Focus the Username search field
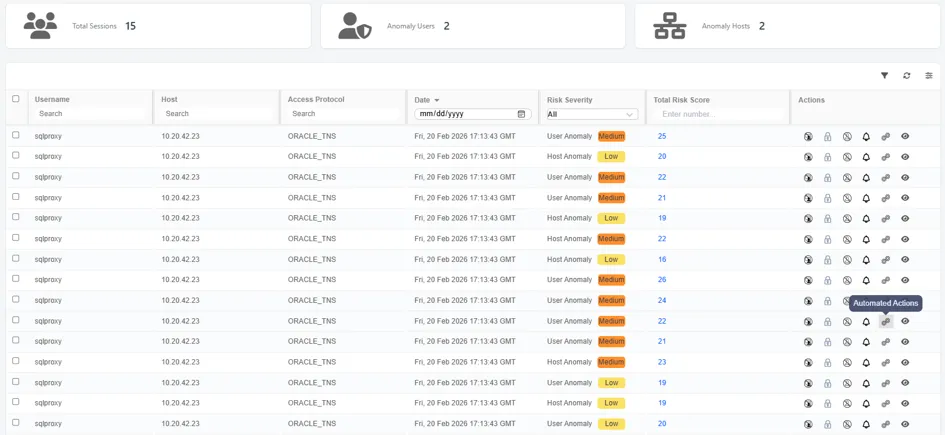The width and height of the screenshot is (945, 435). [x=90, y=113]
